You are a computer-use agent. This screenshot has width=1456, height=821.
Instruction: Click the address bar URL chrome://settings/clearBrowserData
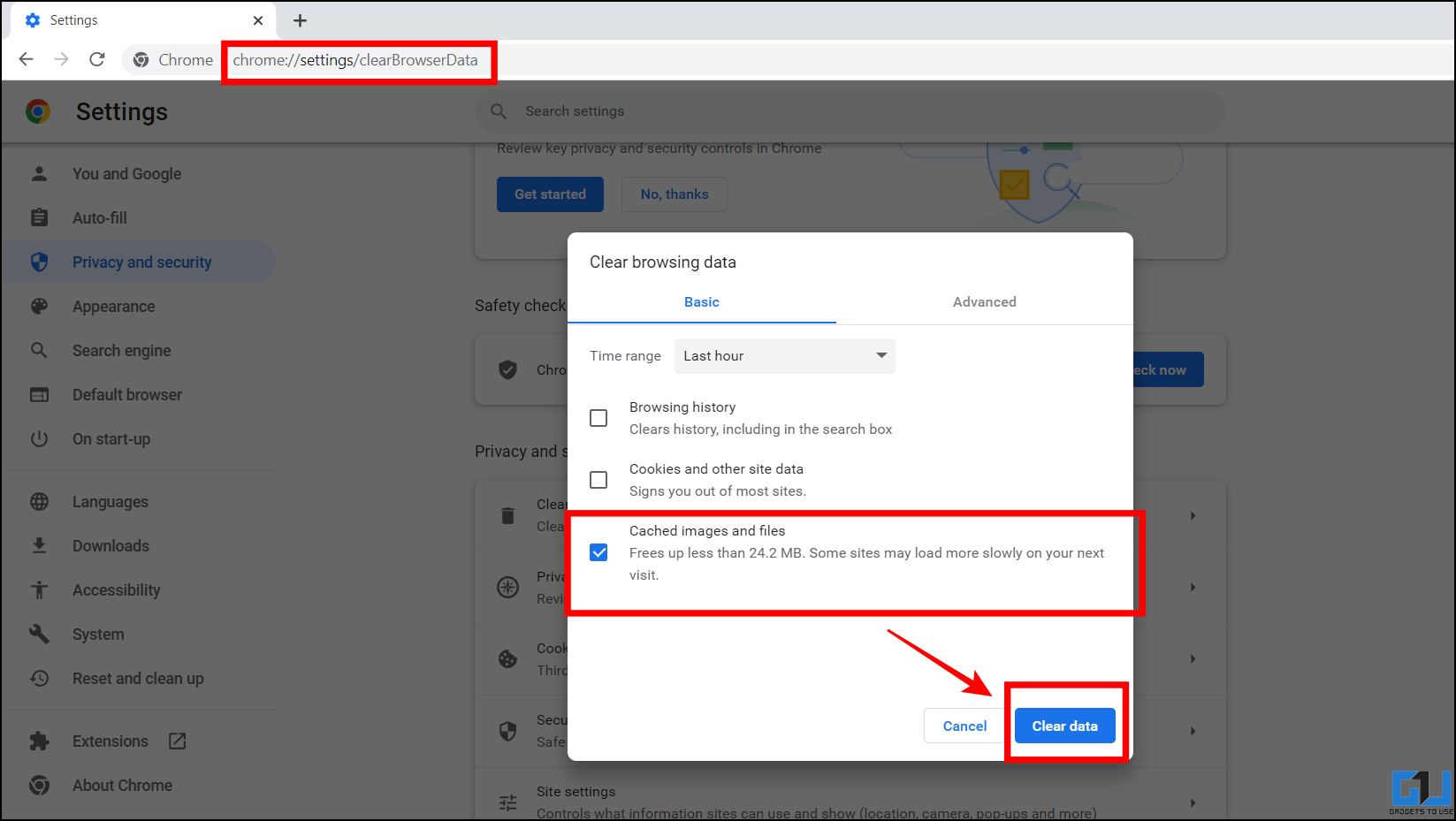pos(355,60)
